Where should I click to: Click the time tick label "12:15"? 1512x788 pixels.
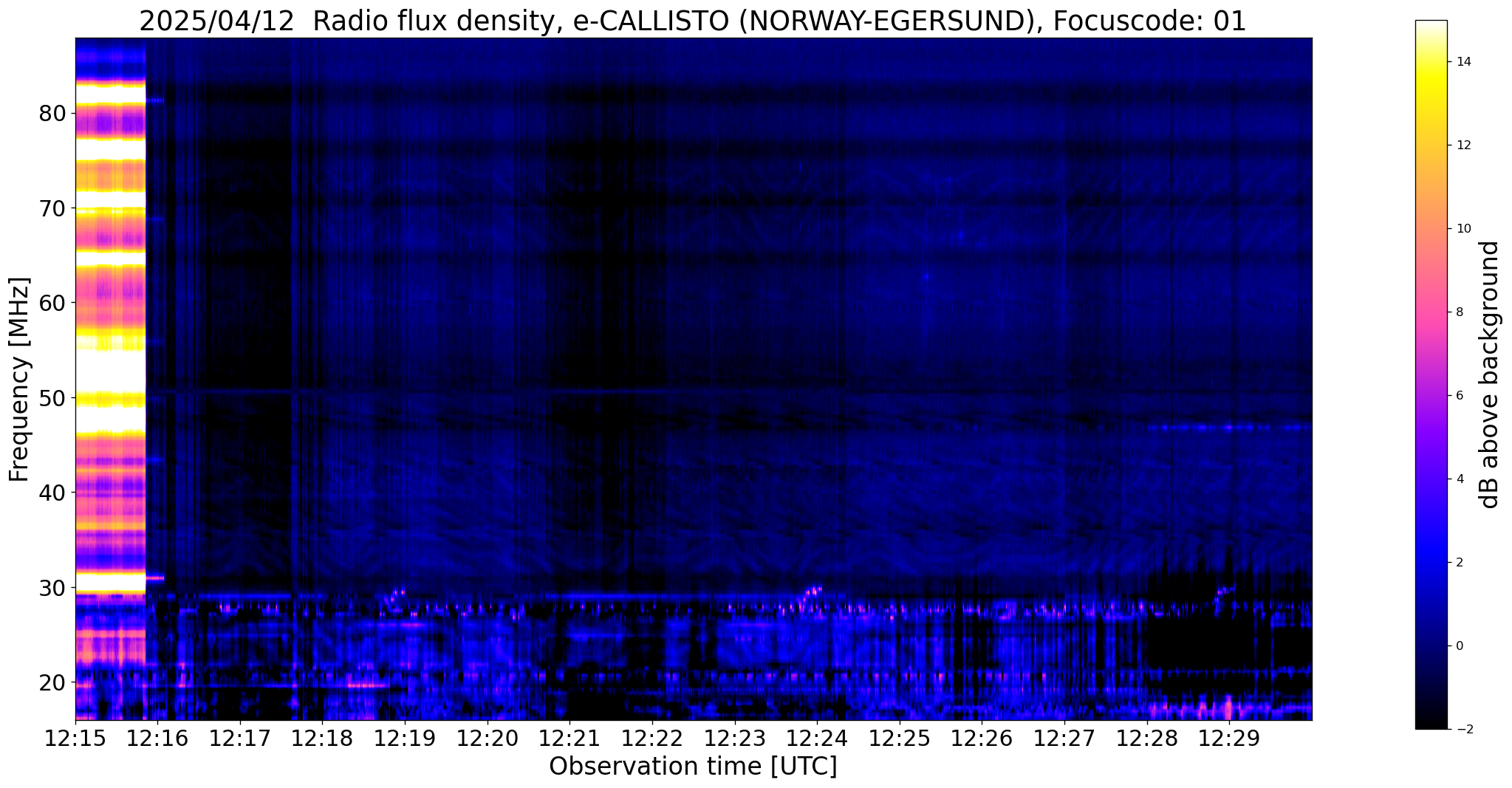click(x=75, y=739)
